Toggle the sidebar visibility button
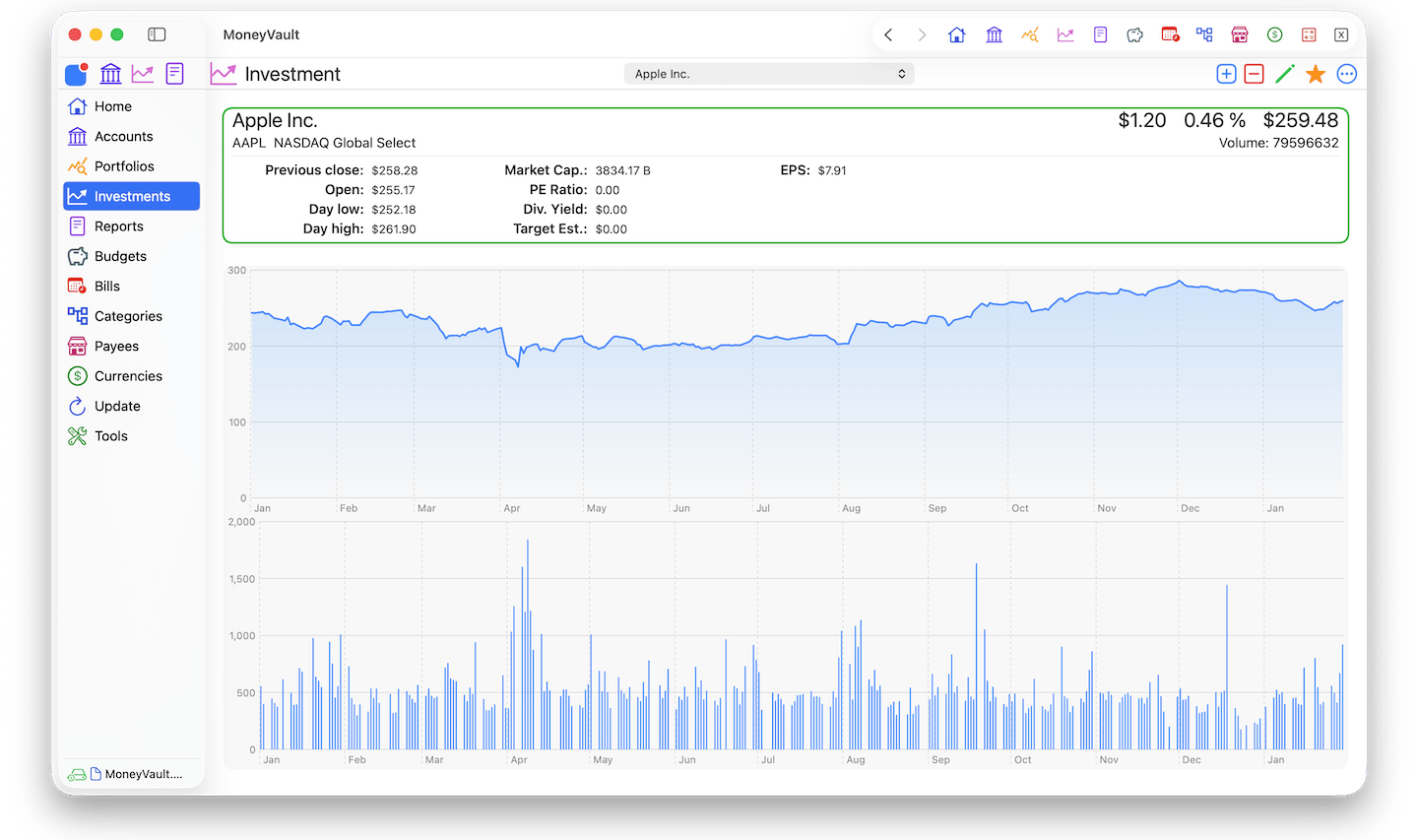The height and width of the screenshot is (840, 1418). tap(157, 34)
